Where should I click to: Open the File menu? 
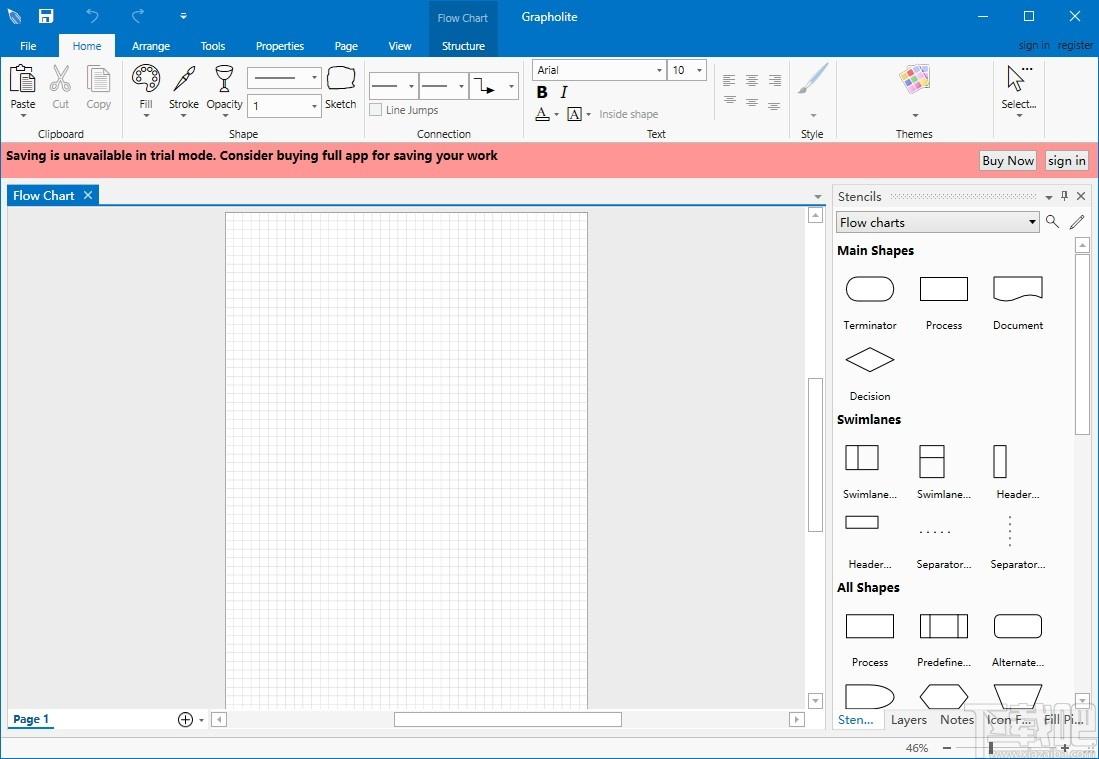click(28, 46)
